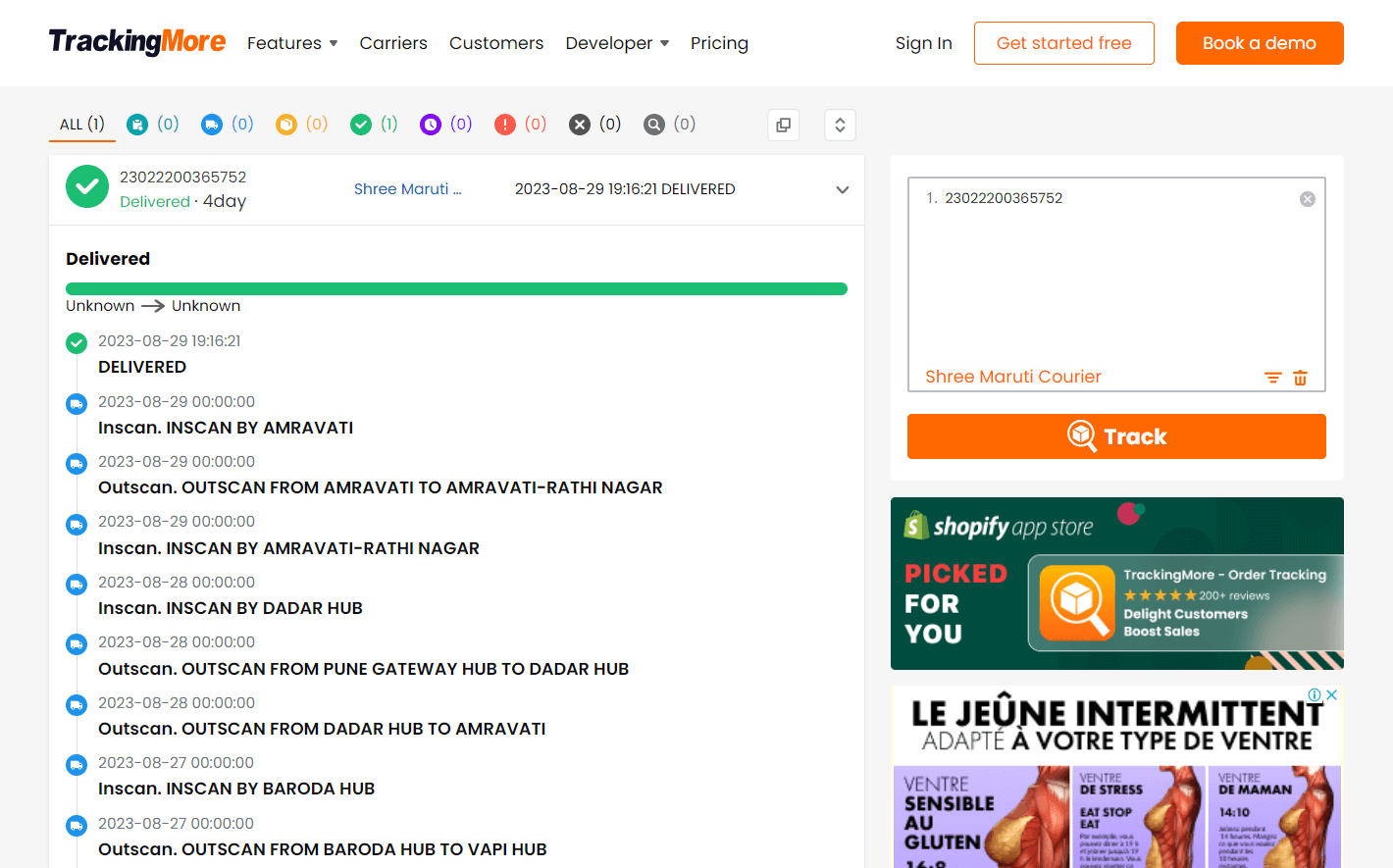Click inside the tracking number text area
1393x868 pixels.
point(1115,284)
